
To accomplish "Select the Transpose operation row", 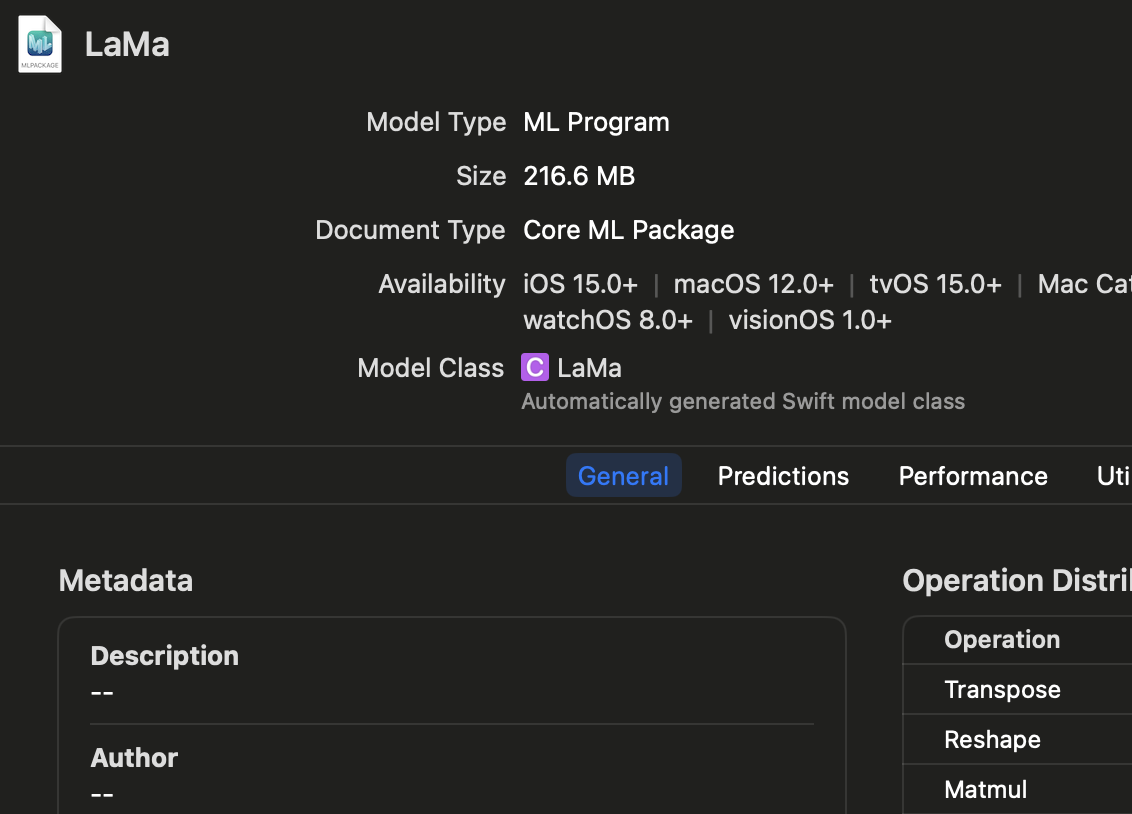I will (x=1002, y=690).
